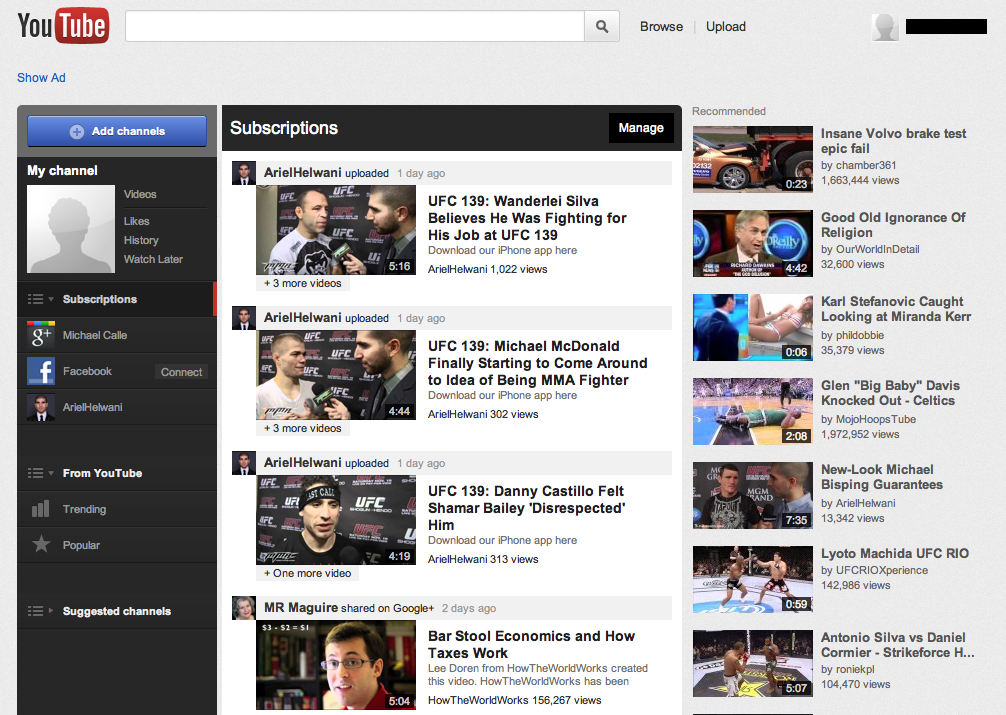Click ArielHelwani name in first feed header
Viewport: 1006px width, 715px height.
(x=303, y=173)
